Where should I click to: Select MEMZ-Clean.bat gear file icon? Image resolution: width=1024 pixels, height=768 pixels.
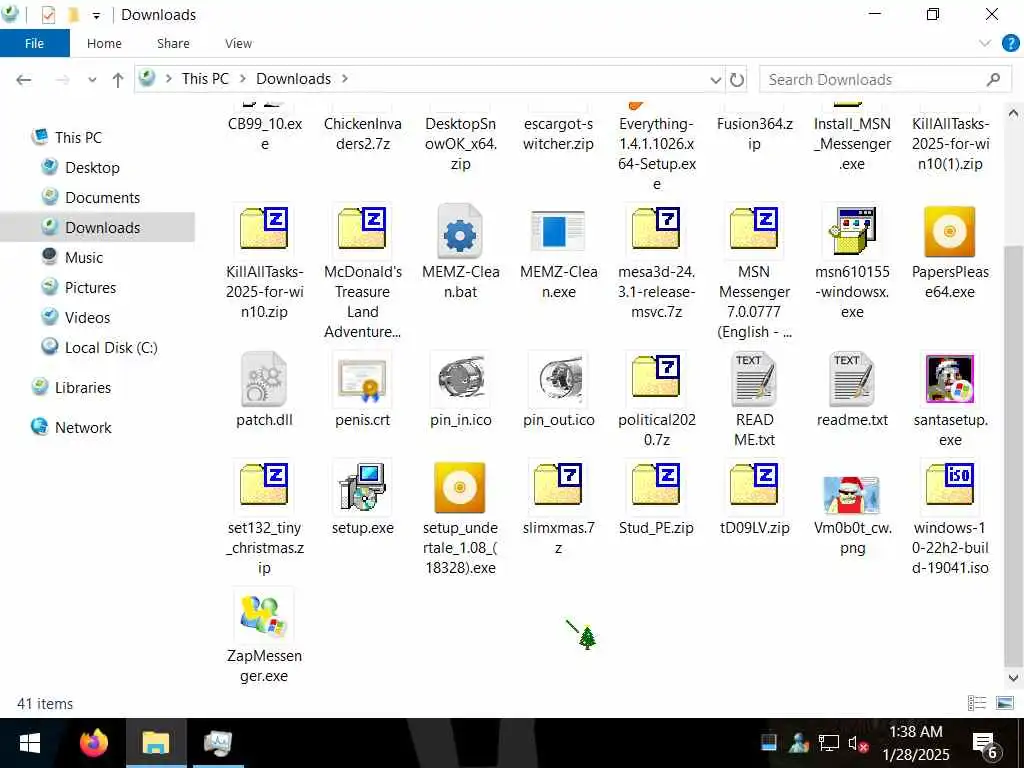pos(460,231)
